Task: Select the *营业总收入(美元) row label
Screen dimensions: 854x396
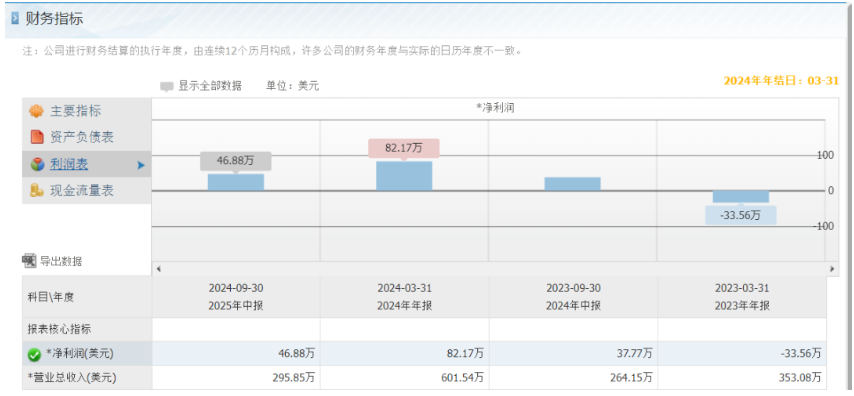Action: [72, 377]
